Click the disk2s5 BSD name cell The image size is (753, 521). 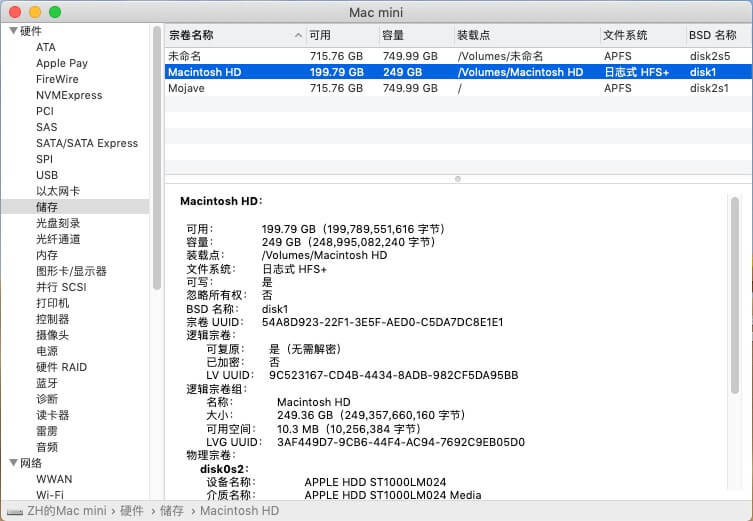click(x=710, y=56)
